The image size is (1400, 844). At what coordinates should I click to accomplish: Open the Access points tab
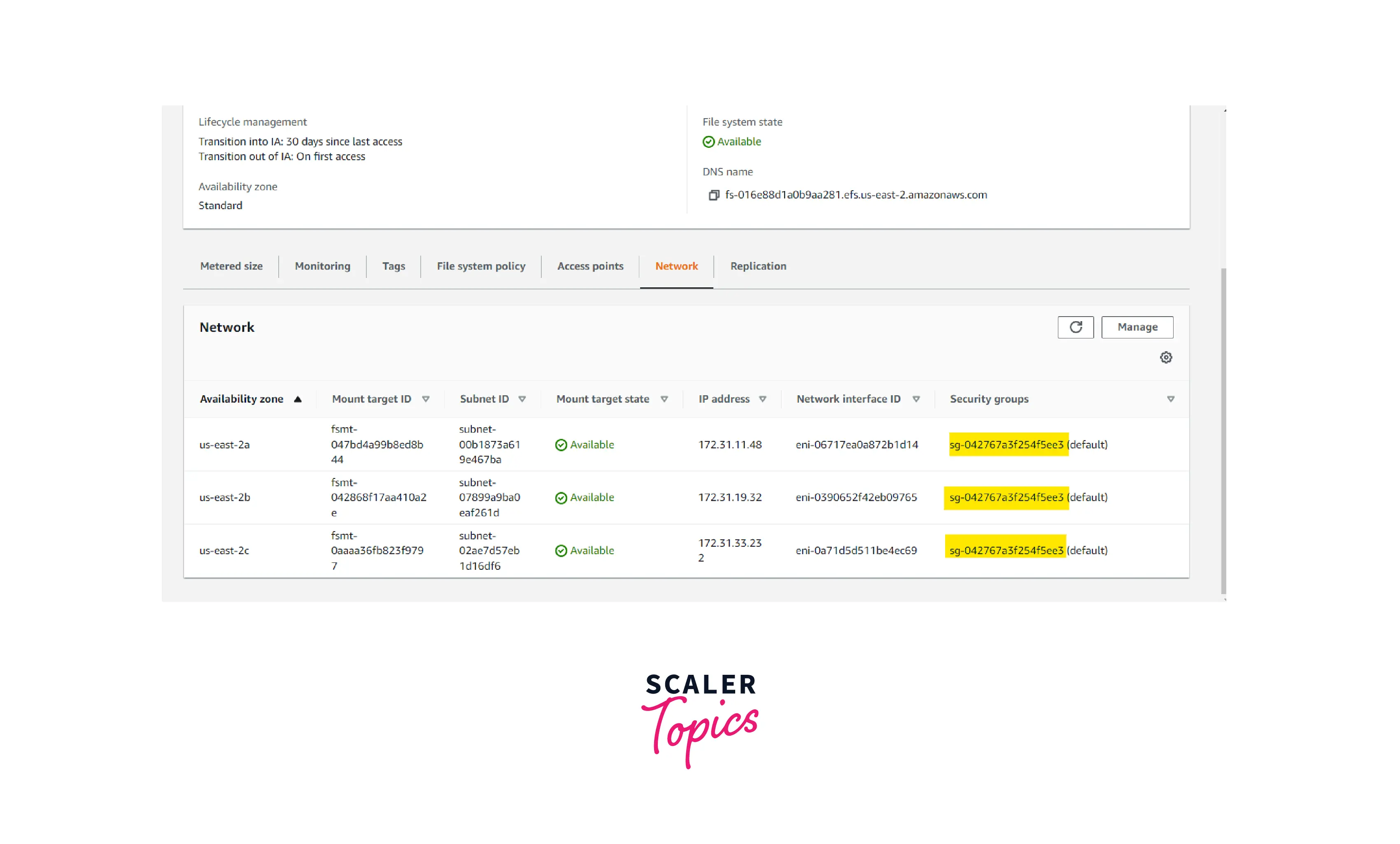coord(590,266)
